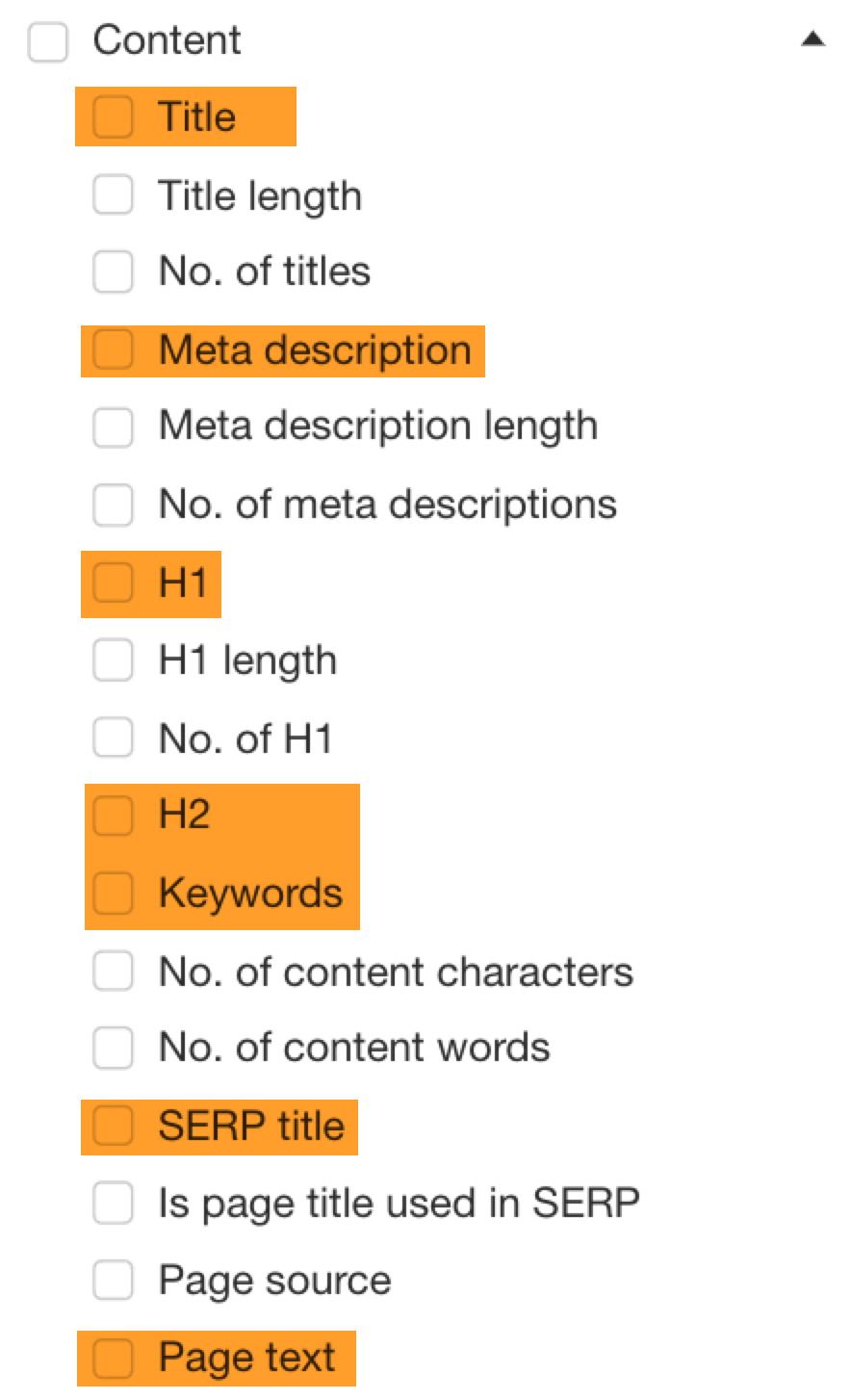The width and height of the screenshot is (851, 1400).
Task: Check the Keywords checkbox
Action: point(113,894)
